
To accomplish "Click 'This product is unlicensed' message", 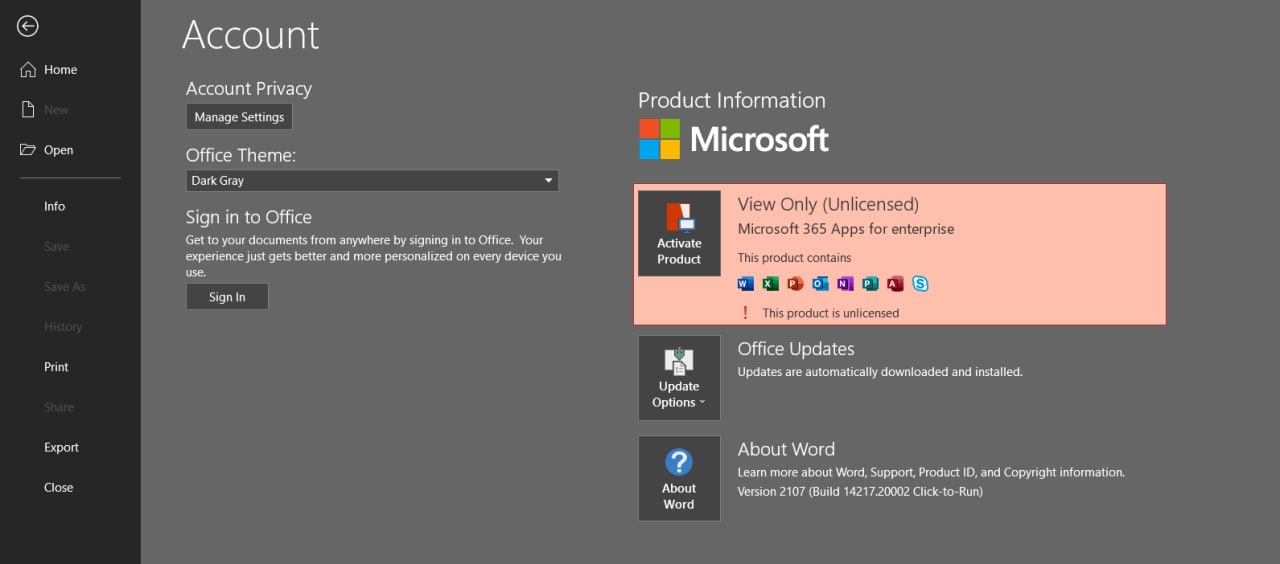I will pyautogui.click(x=830, y=313).
